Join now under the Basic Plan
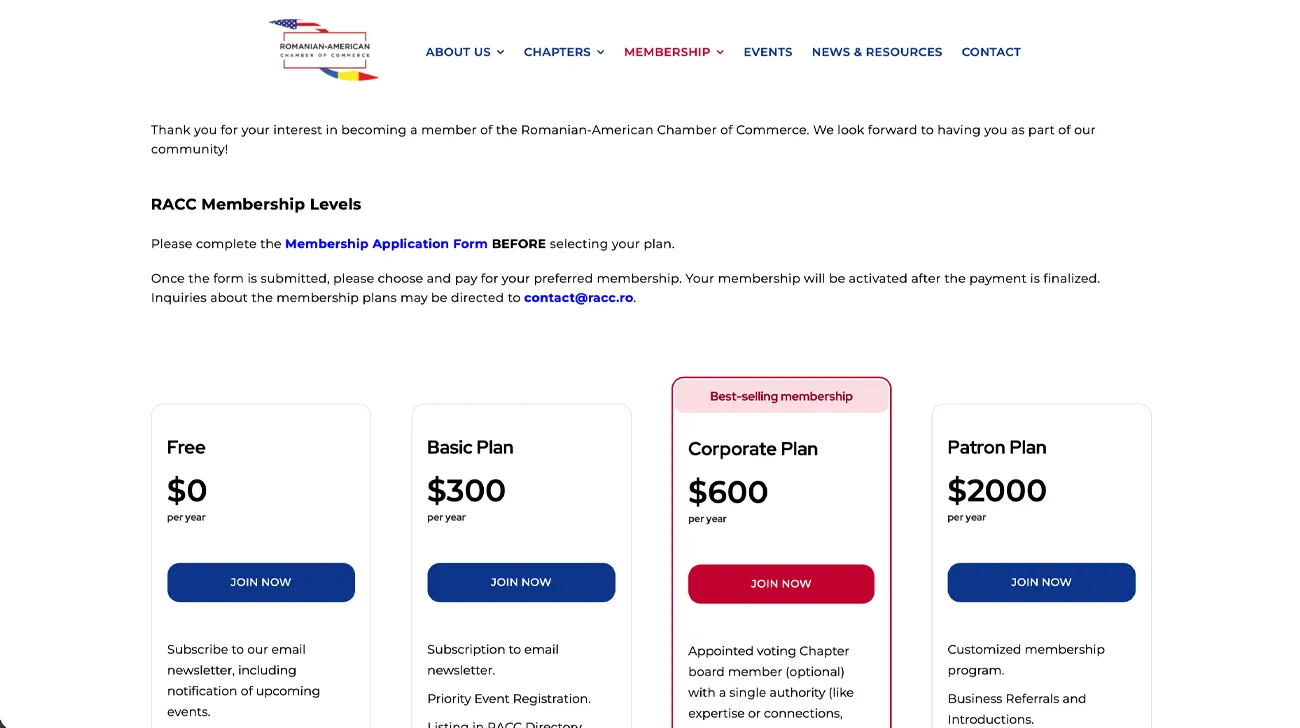The image size is (1300, 728). (x=521, y=582)
